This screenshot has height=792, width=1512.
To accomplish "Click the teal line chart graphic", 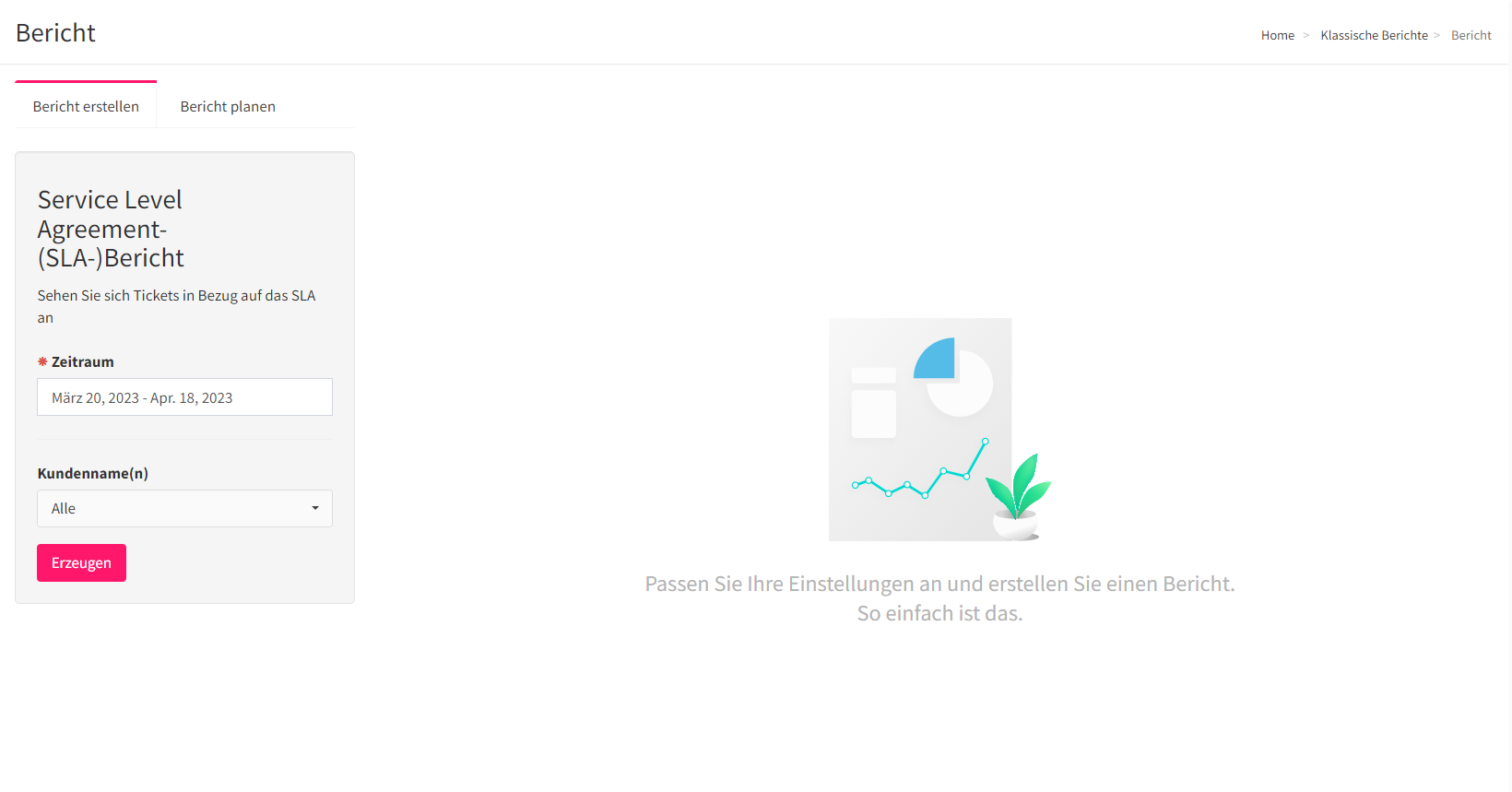I will point(920,470).
